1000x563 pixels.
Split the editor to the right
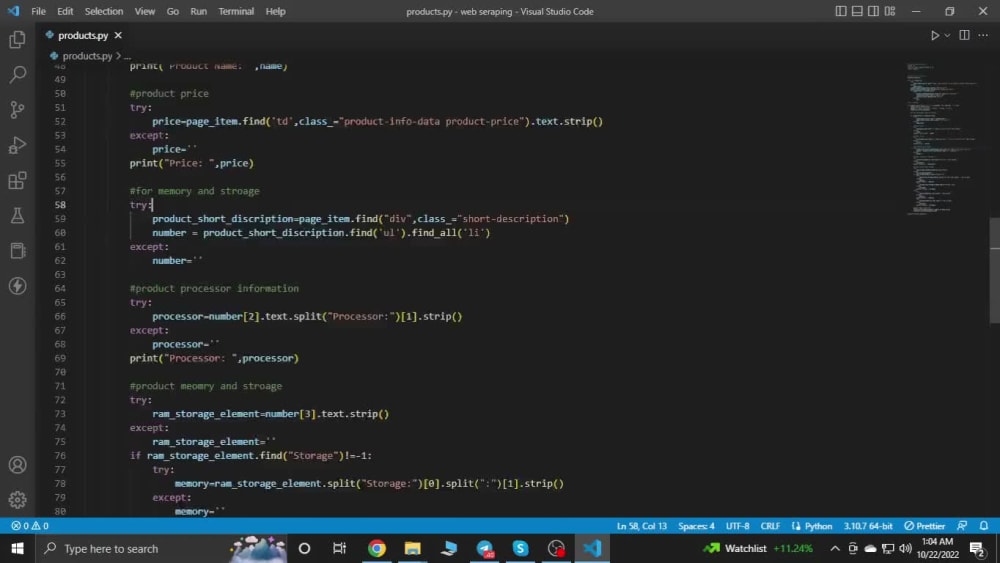[x=964, y=35]
